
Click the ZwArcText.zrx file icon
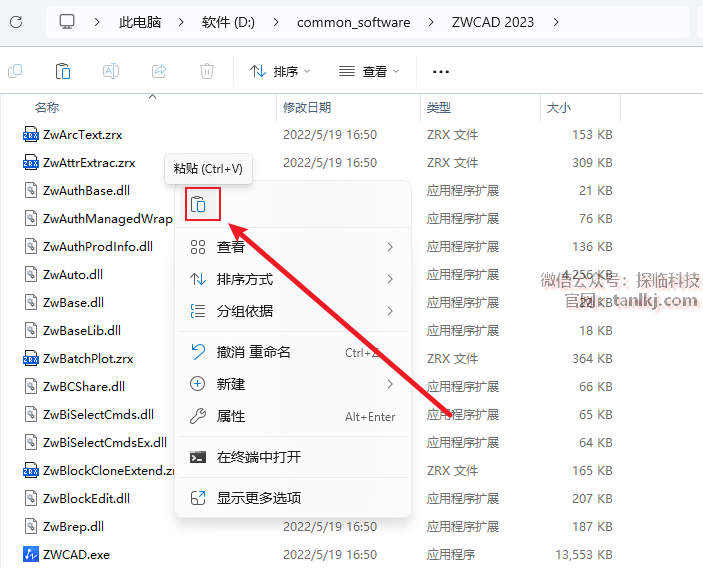30,135
